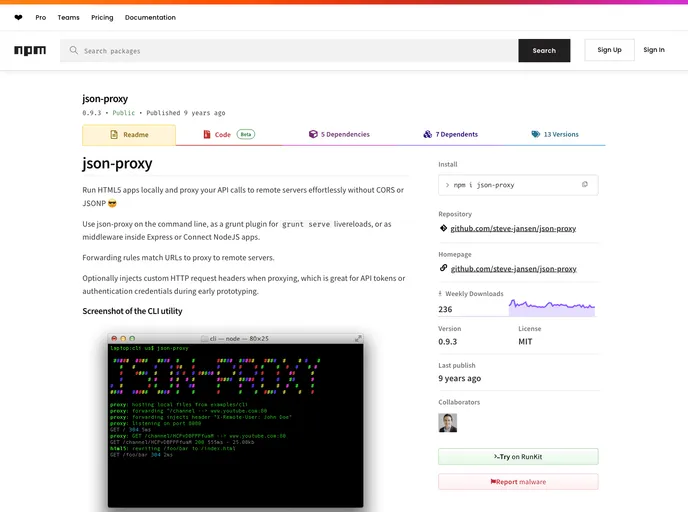
Task: Copy the npm install command
Action: click(584, 184)
